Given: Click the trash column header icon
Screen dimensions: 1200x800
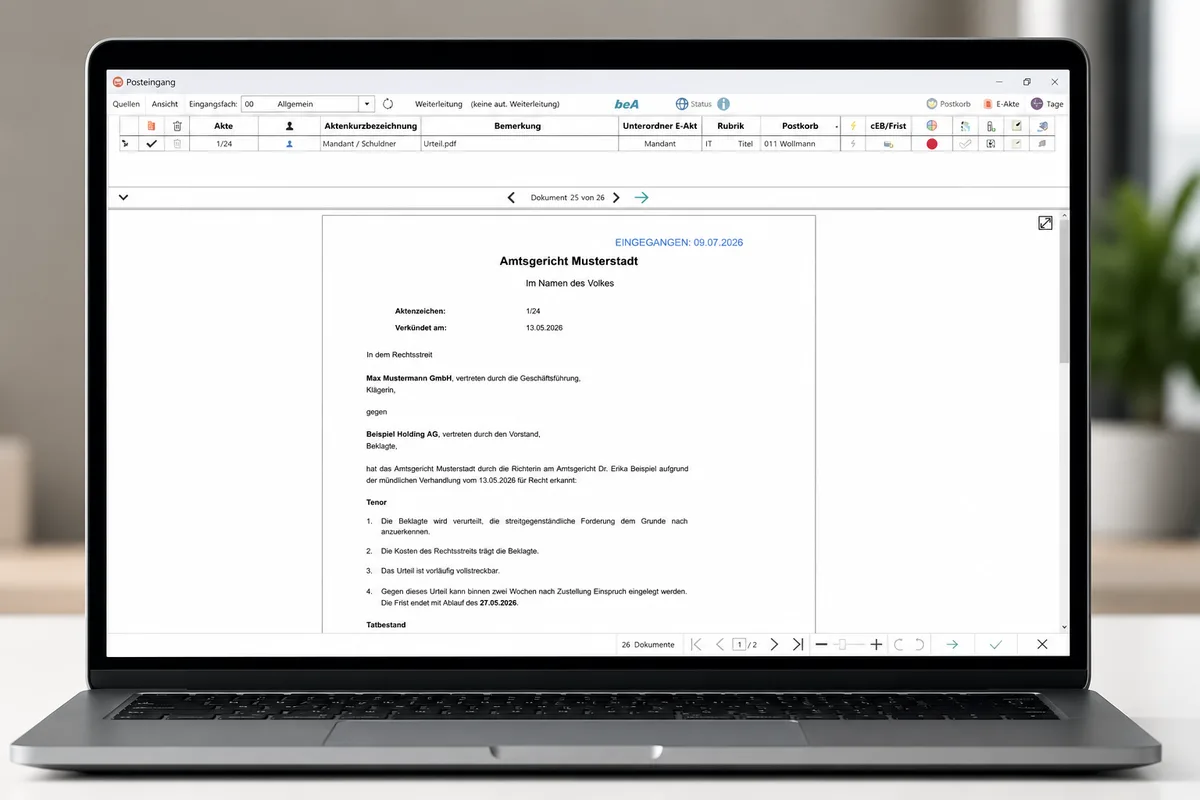Looking at the screenshot, I should tap(177, 126).
